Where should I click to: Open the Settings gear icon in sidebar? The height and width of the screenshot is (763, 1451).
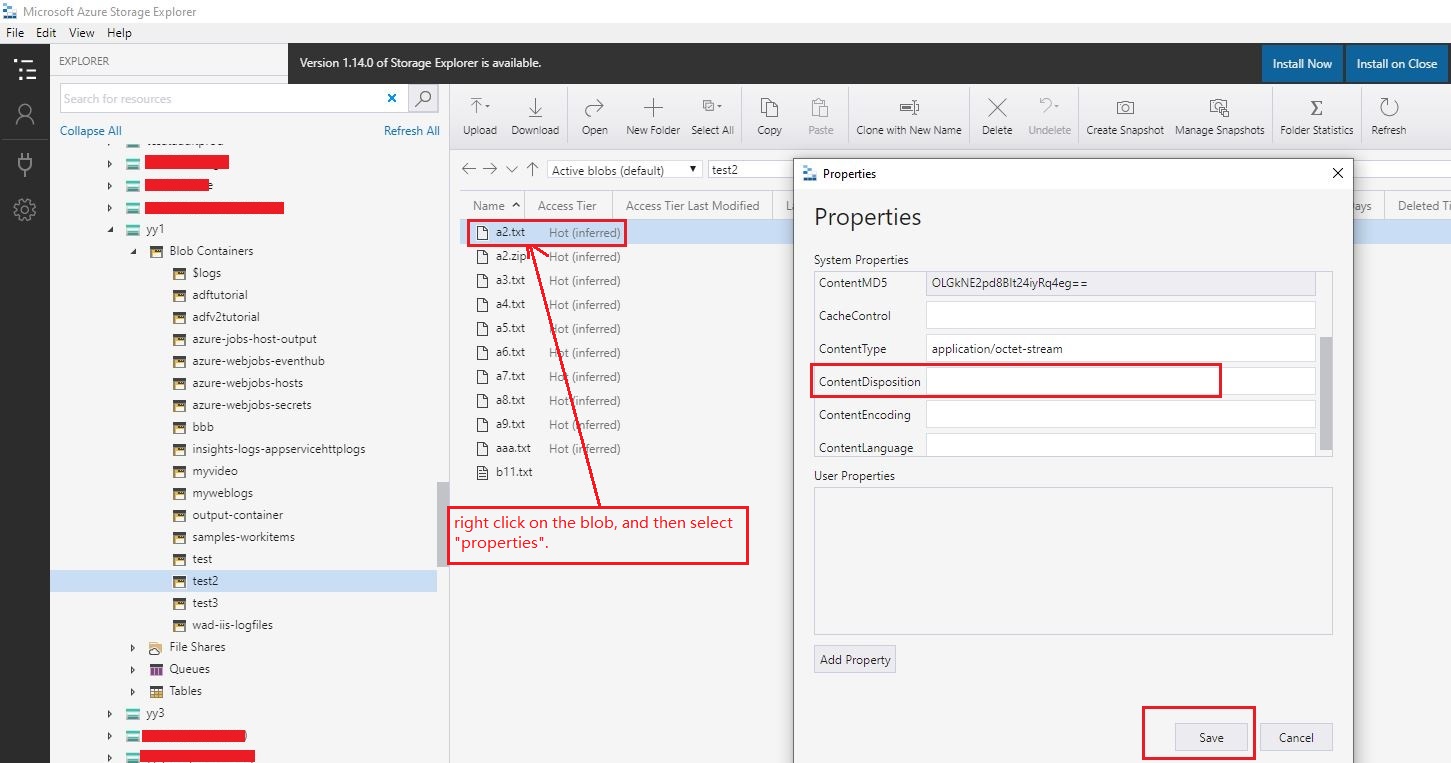25,210
